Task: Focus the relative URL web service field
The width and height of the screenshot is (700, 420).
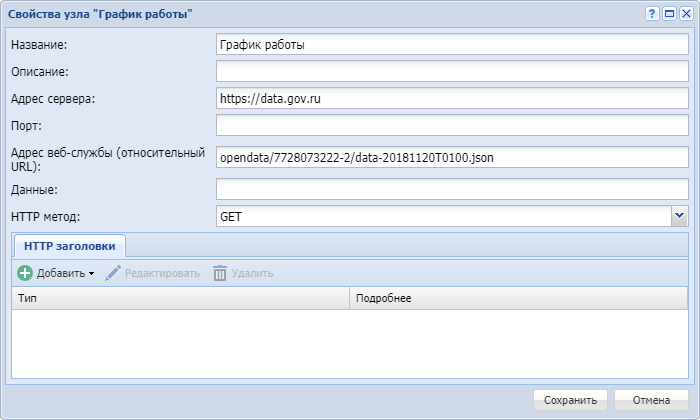Action: [451, 157]
